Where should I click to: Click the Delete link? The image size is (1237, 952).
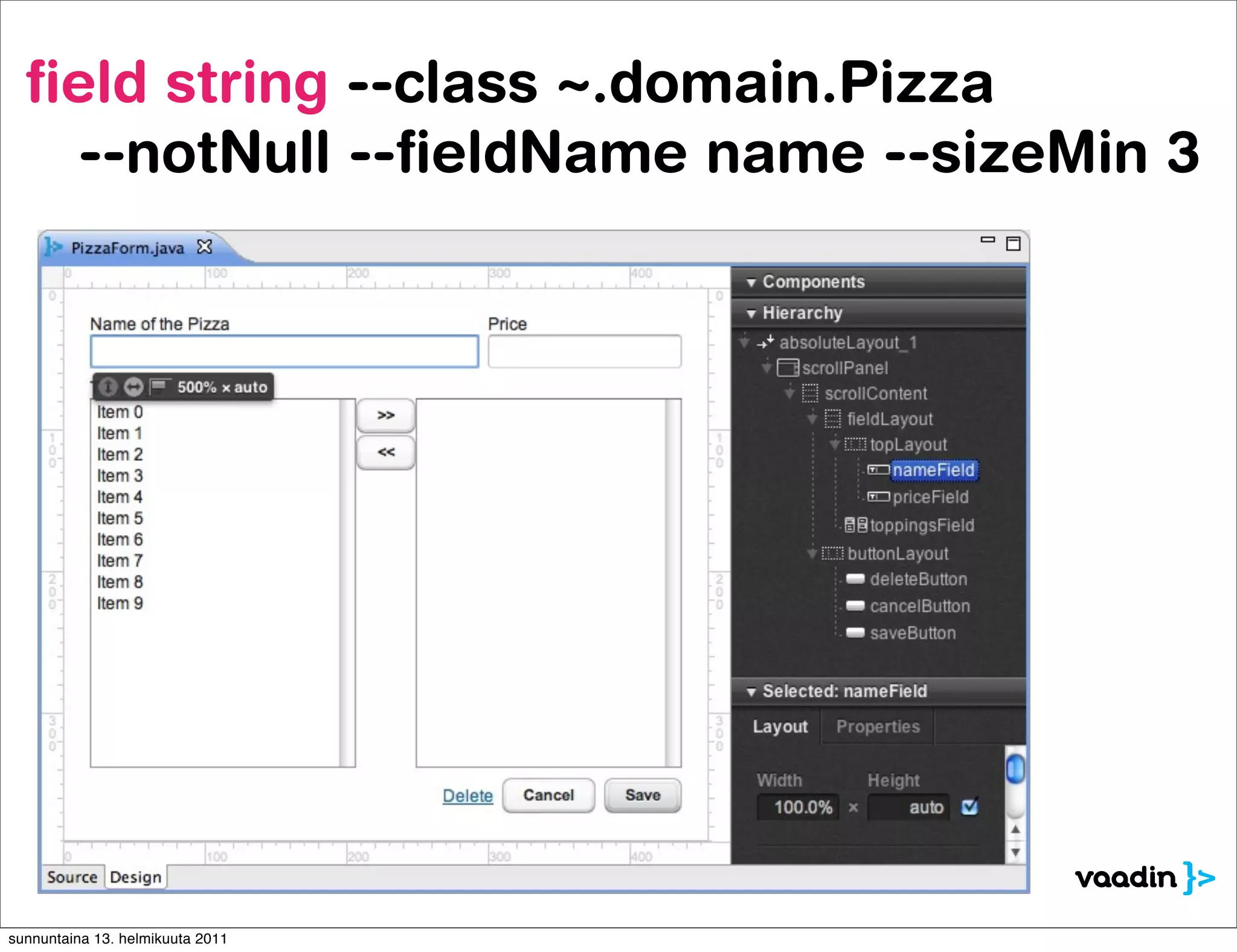click(467, 796)
